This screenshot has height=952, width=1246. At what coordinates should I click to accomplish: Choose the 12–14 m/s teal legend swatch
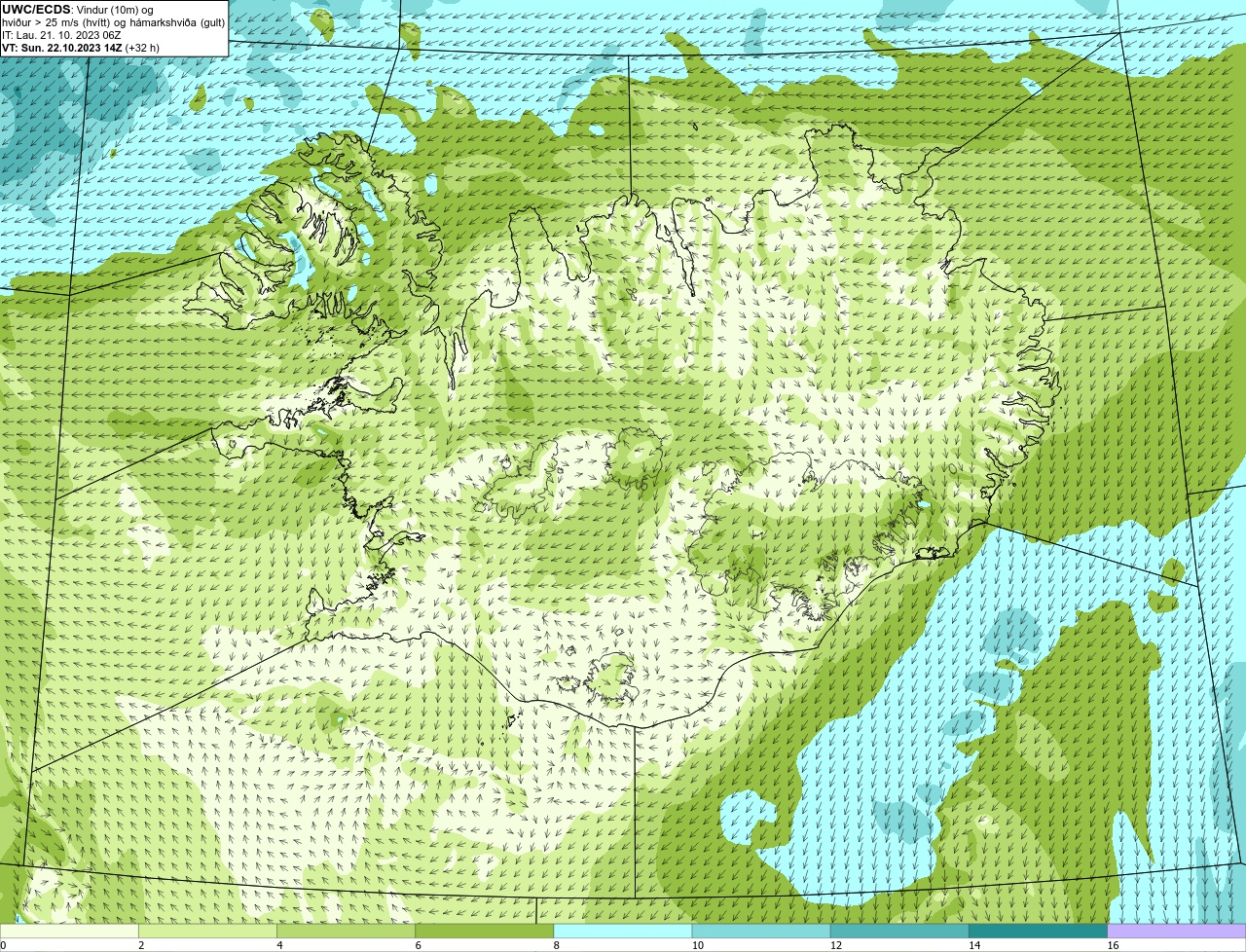[x=899, y=931]
